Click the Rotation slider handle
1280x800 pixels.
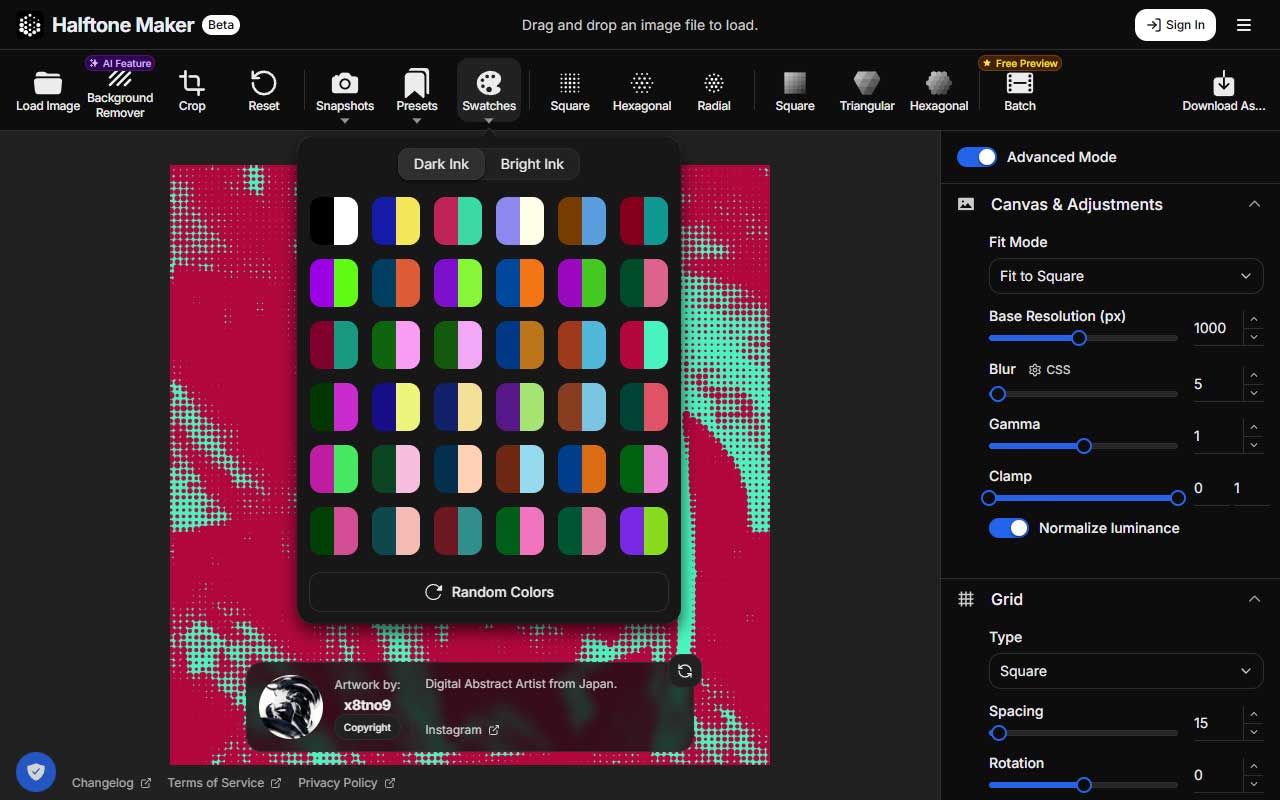[x=1084, y=785]
